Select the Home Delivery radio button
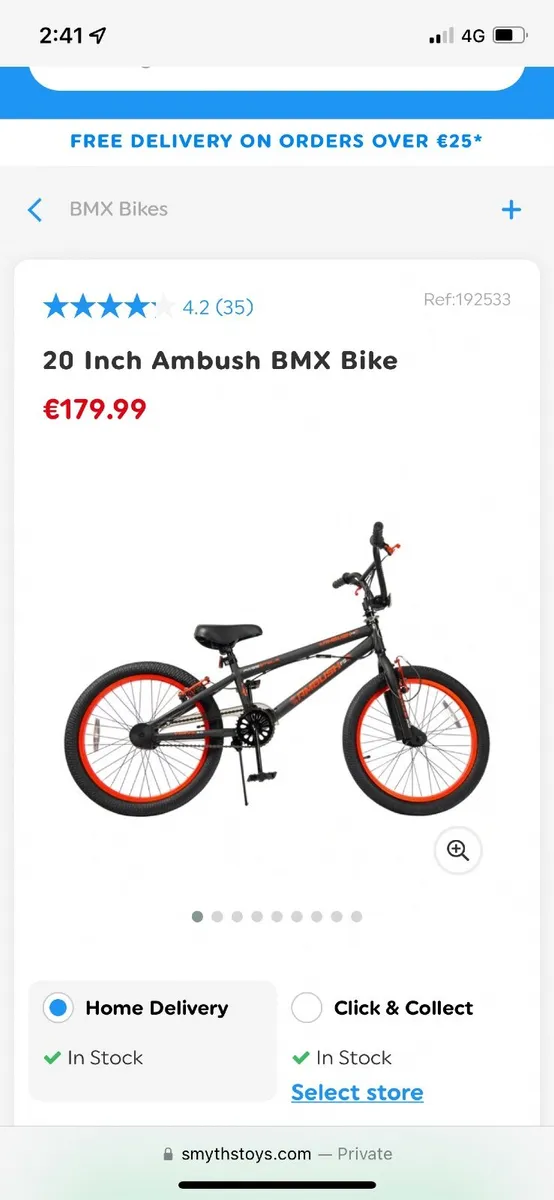This screenshot has height=1200, width=554. (x=58, y=1008)
